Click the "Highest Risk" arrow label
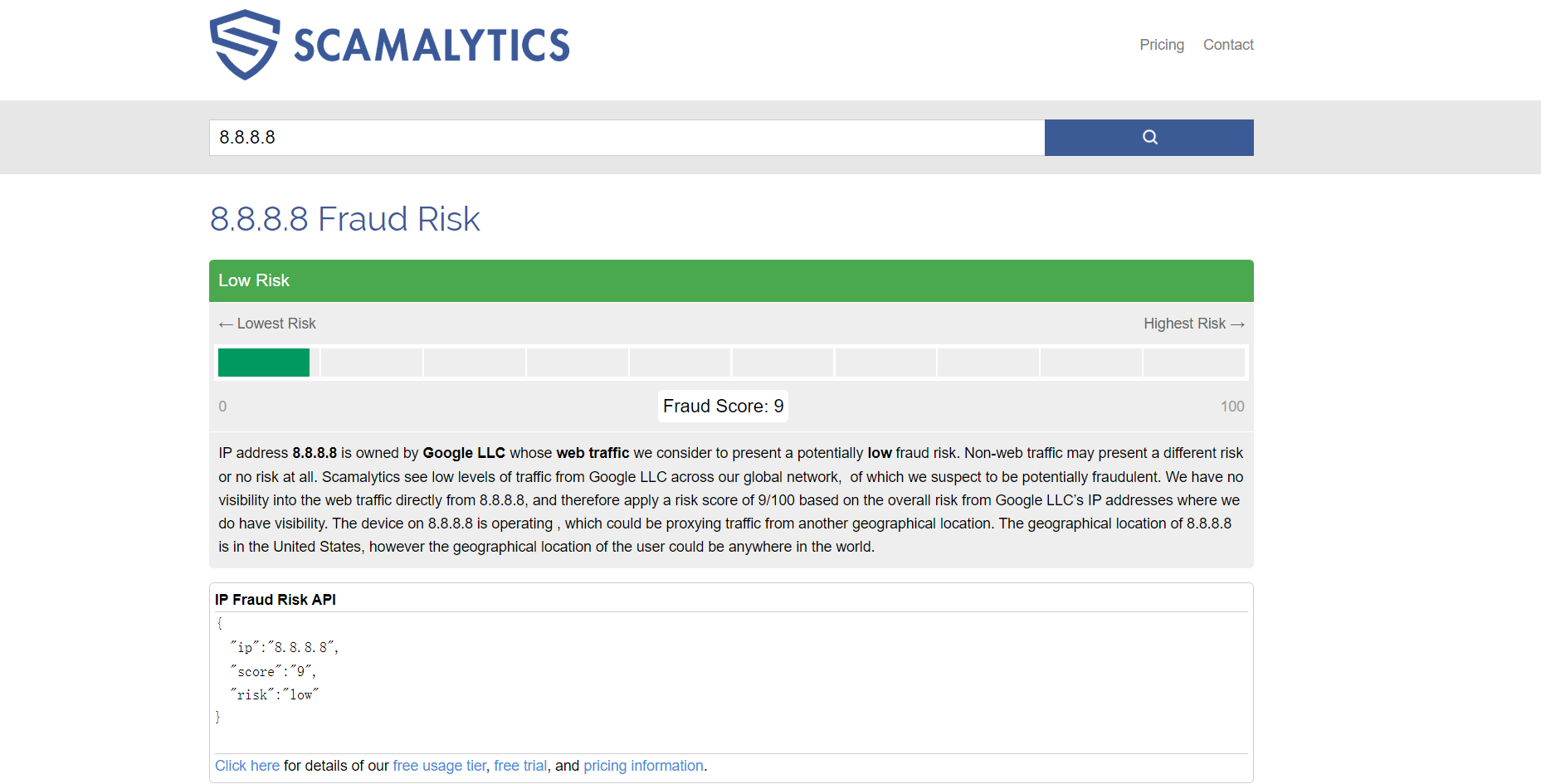 (1193, 324)
